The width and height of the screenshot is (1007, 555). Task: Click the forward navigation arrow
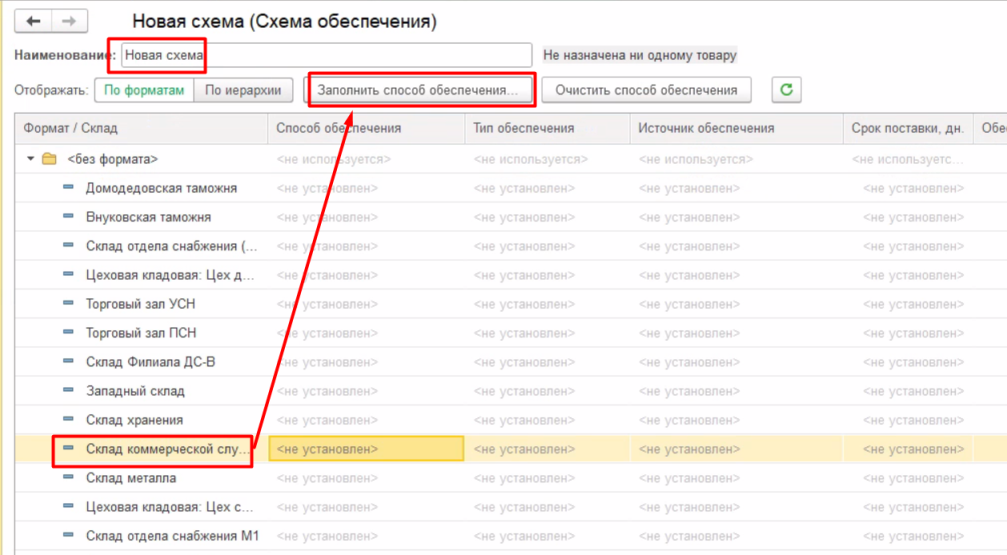69,21
